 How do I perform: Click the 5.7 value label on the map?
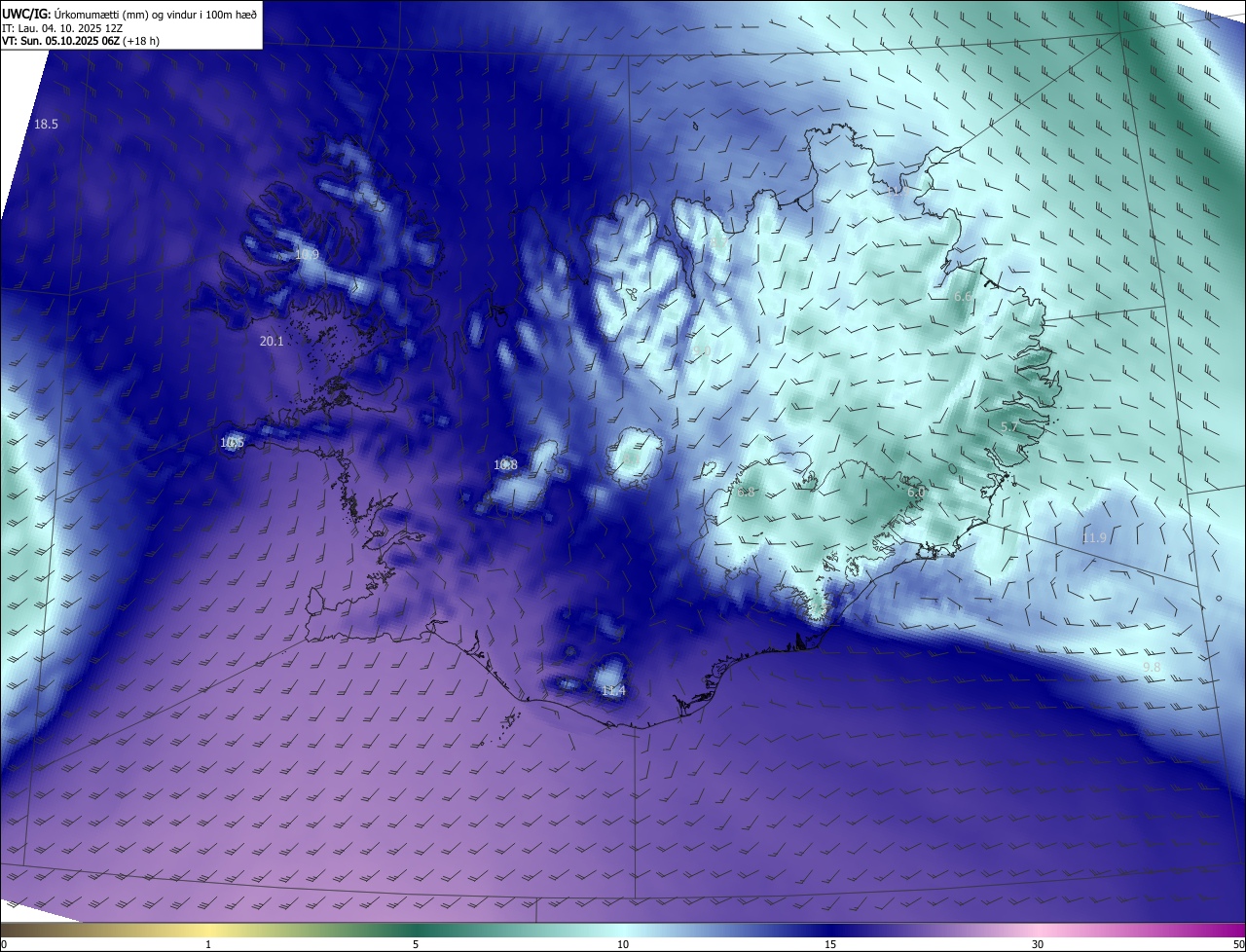tap(1009, 427)
